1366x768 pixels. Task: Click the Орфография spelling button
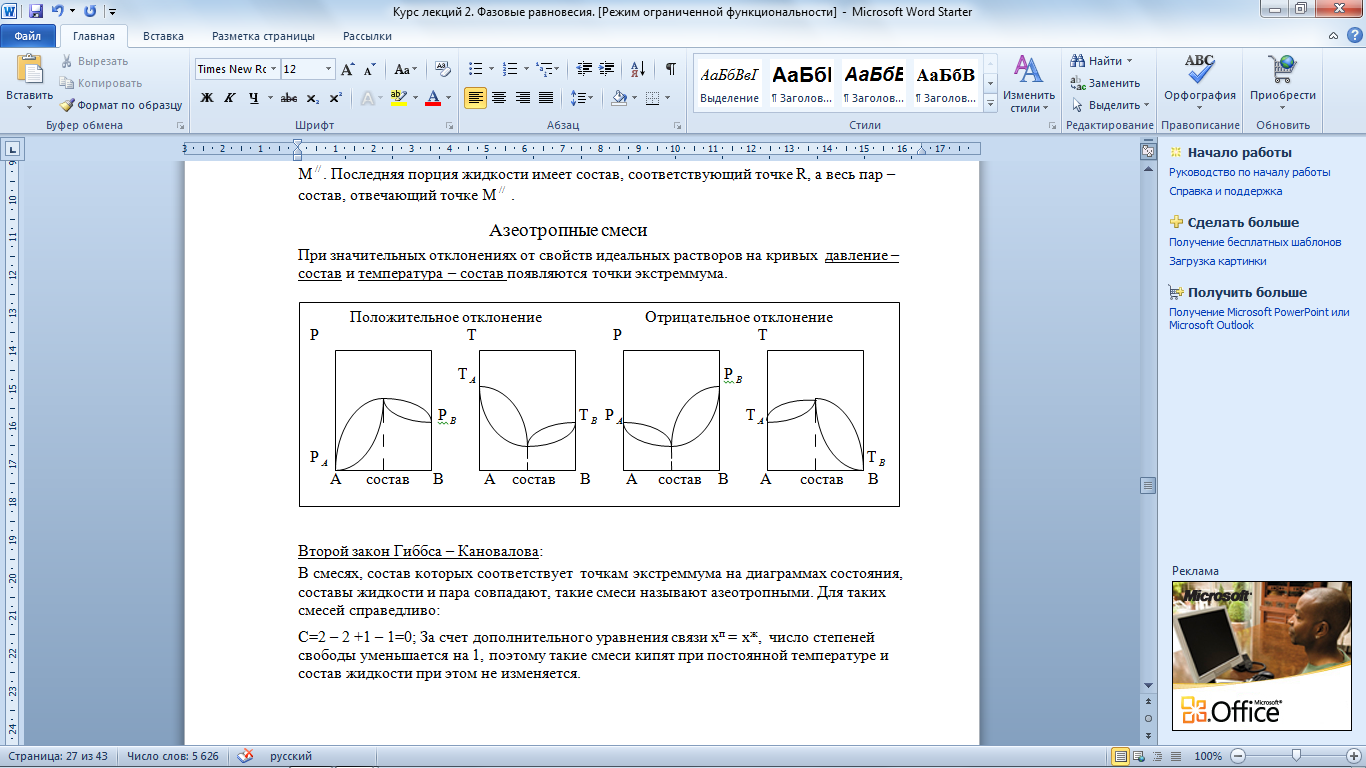click(x=1200, y=81)
